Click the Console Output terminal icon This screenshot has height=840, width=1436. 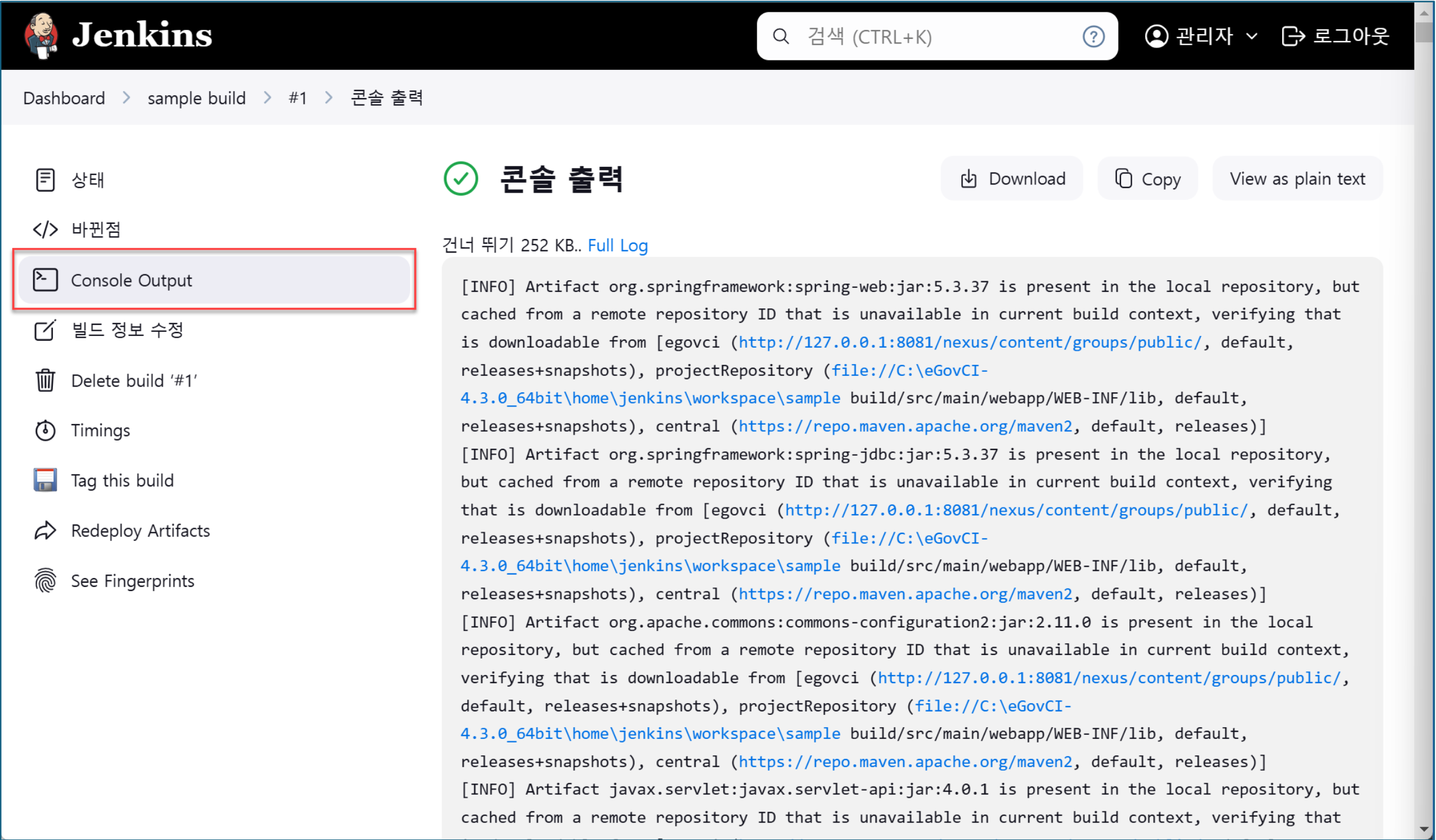[x=45, y=280]
